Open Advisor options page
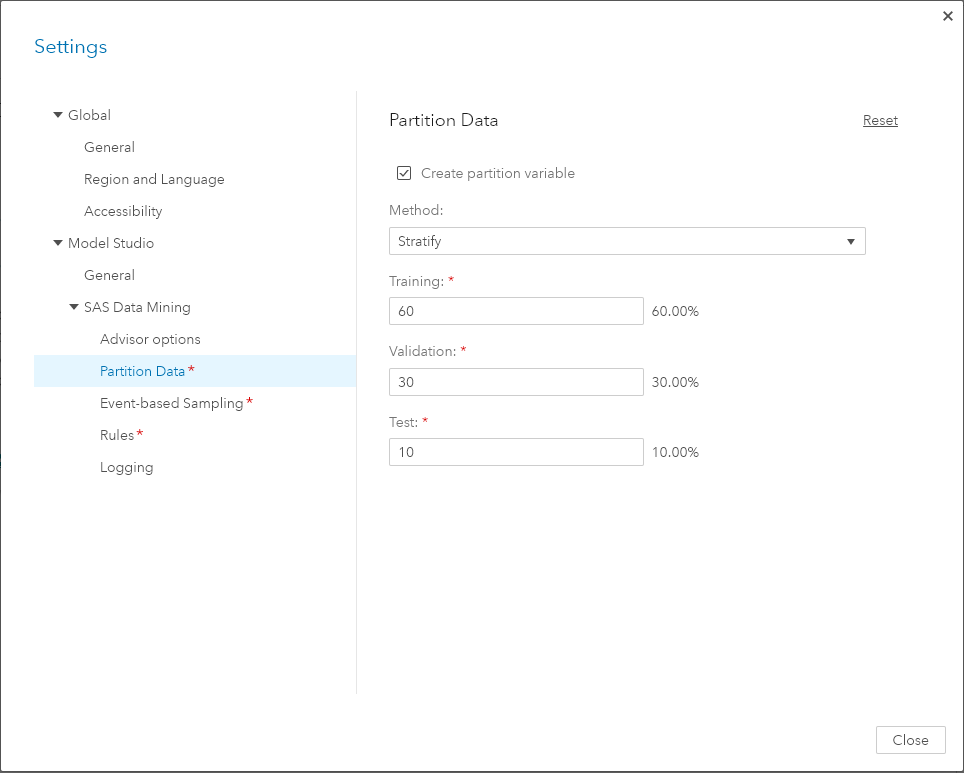The height and width of the screenshot is (773, 964). (x=150, y=339)
